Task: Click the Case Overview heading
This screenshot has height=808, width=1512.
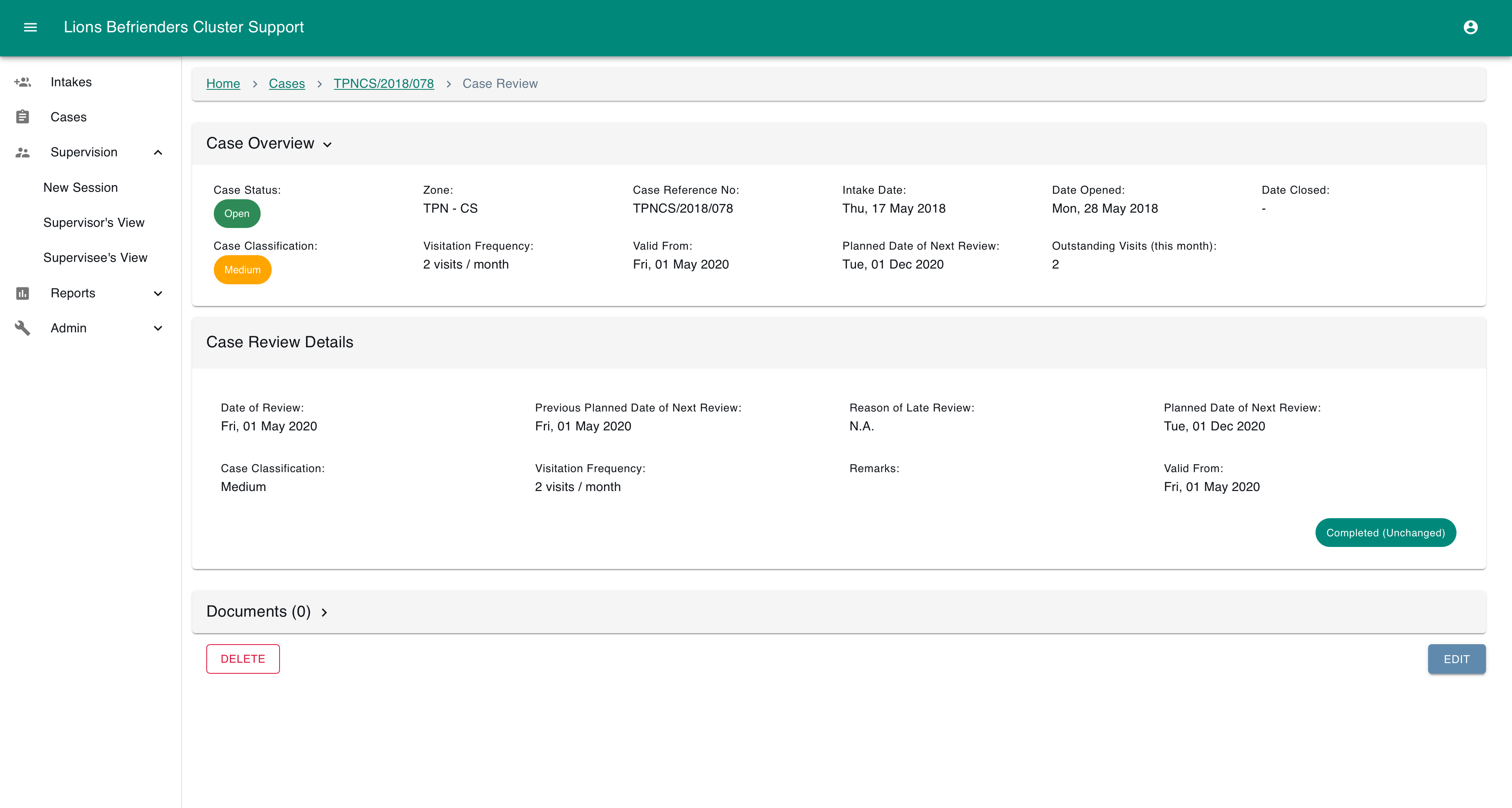Action: (260, 143)
